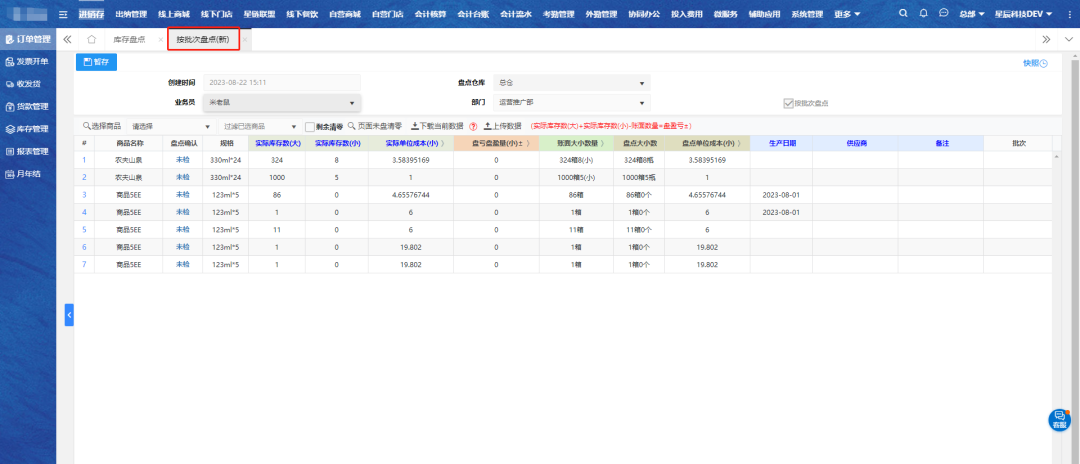The height and width of the screenshot is (464, 1080).
Task: Toggle the 剩余清零 checkbox
Action: pyautogui.click(x=310, y=127)
